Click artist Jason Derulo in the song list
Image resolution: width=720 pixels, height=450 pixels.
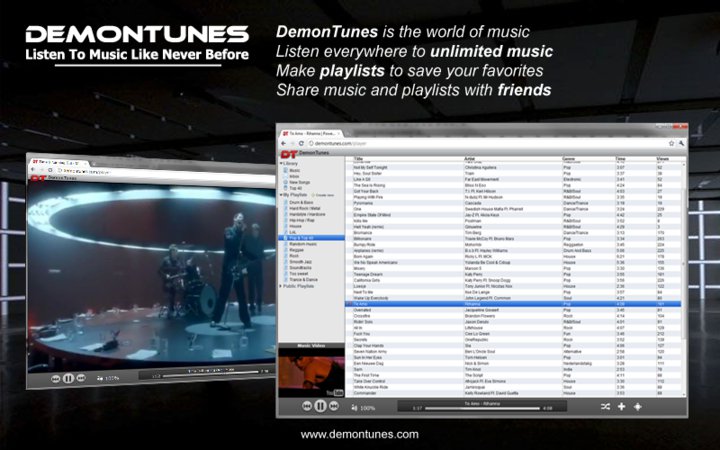[477, 322]
